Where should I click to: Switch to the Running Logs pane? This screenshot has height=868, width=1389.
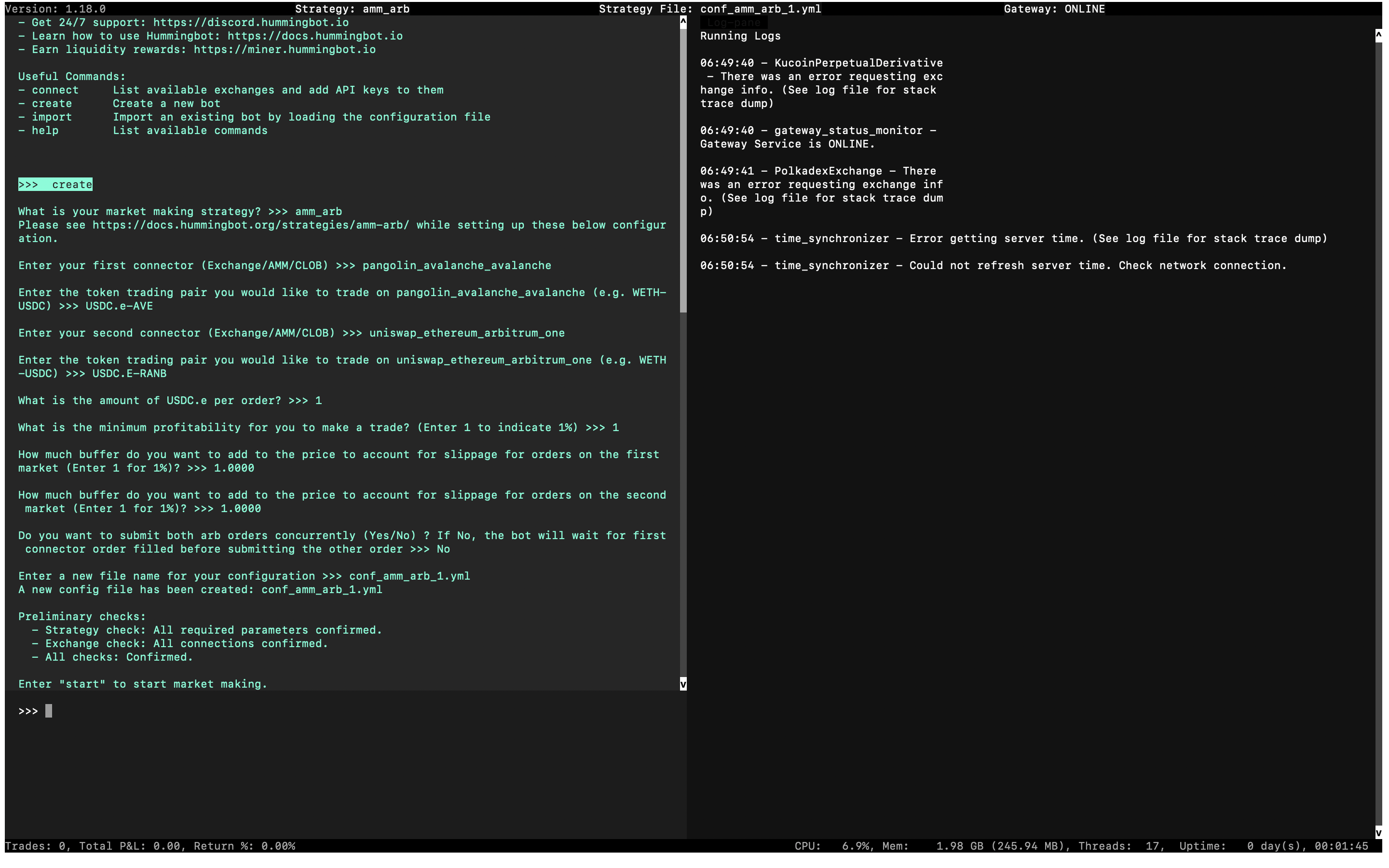point(740,36)
